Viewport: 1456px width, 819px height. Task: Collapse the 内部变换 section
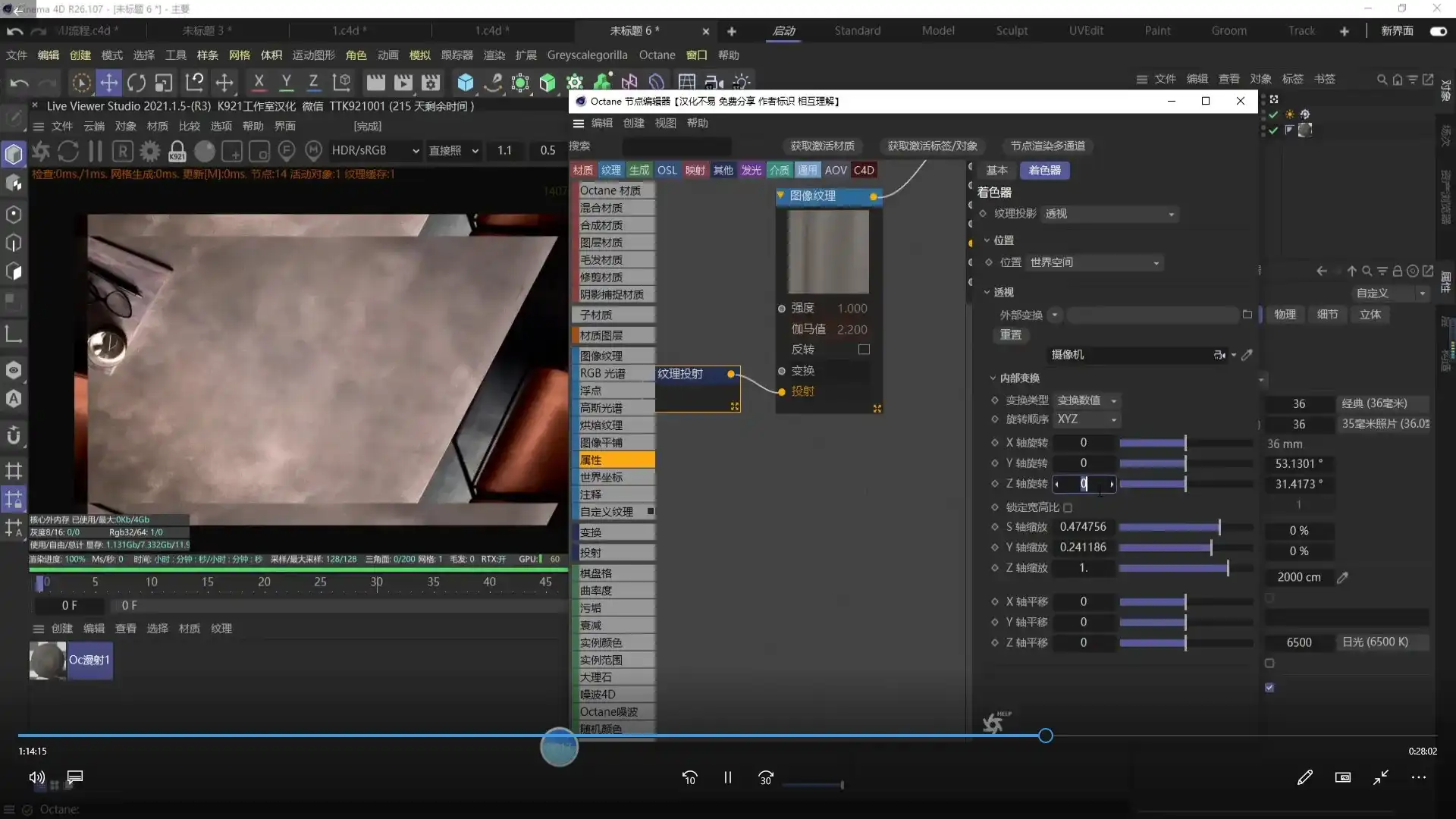point(993,378)
